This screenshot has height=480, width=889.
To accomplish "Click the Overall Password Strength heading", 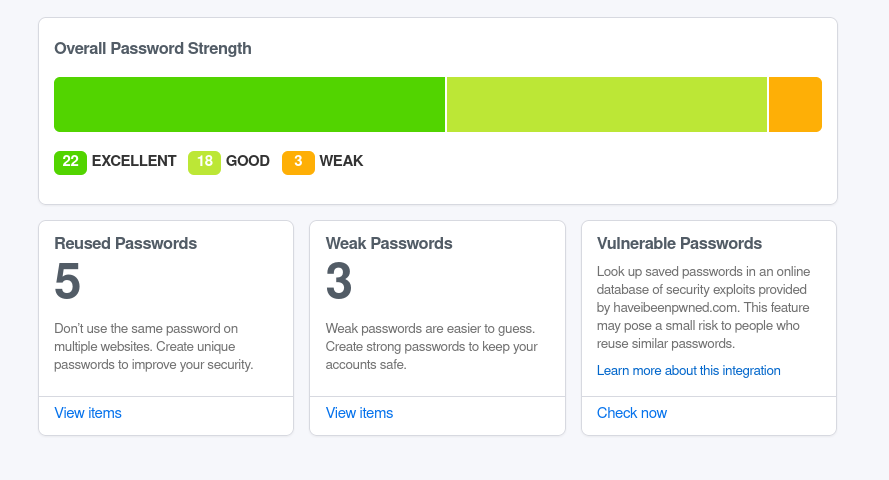I will click(153, 48).
